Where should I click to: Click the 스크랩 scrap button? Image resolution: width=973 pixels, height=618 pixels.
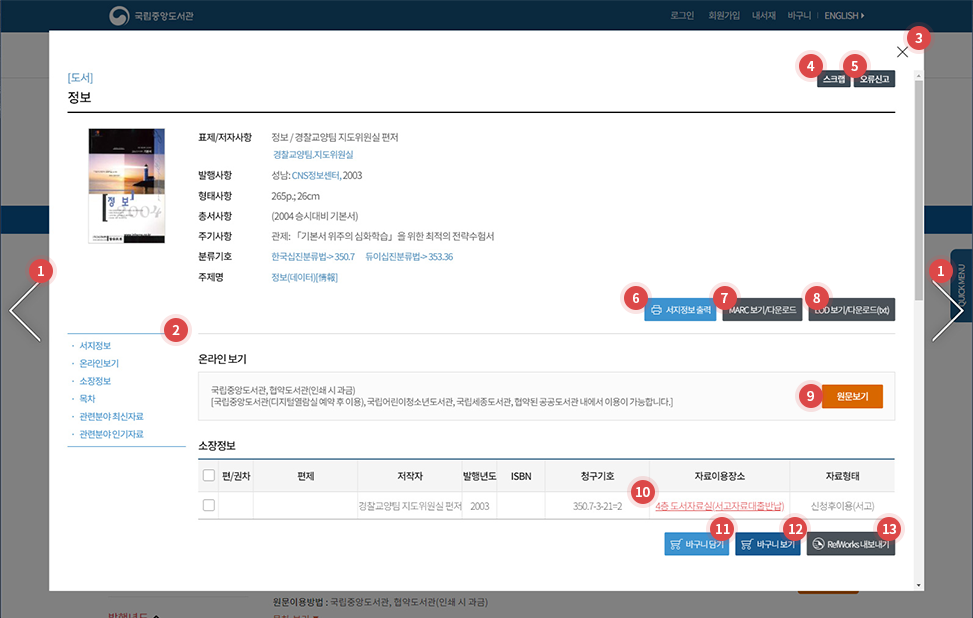[x=834, y=79]
